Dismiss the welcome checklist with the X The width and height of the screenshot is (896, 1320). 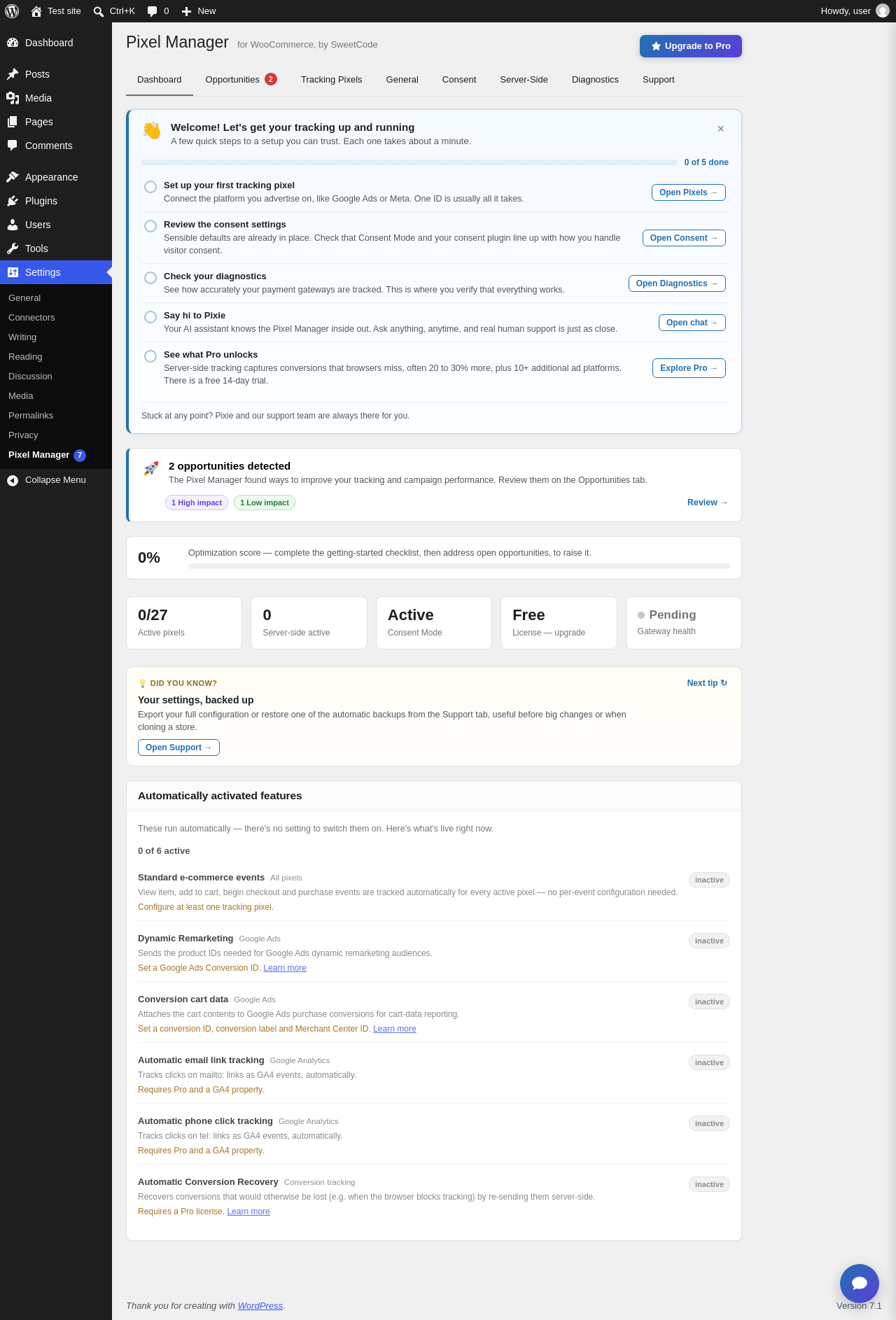(721, 129)
